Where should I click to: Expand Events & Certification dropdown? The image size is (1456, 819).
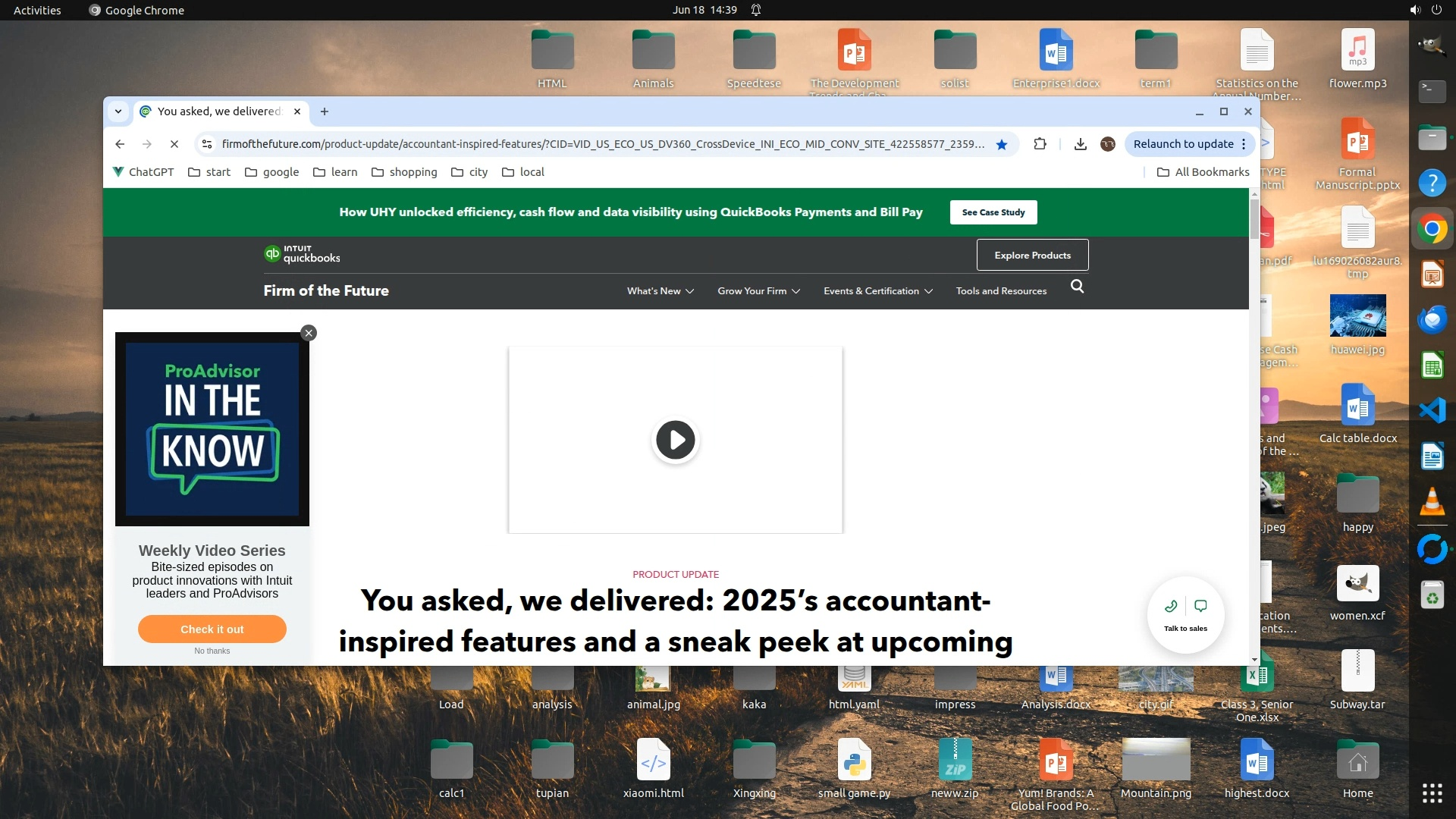tap(877, 291)
